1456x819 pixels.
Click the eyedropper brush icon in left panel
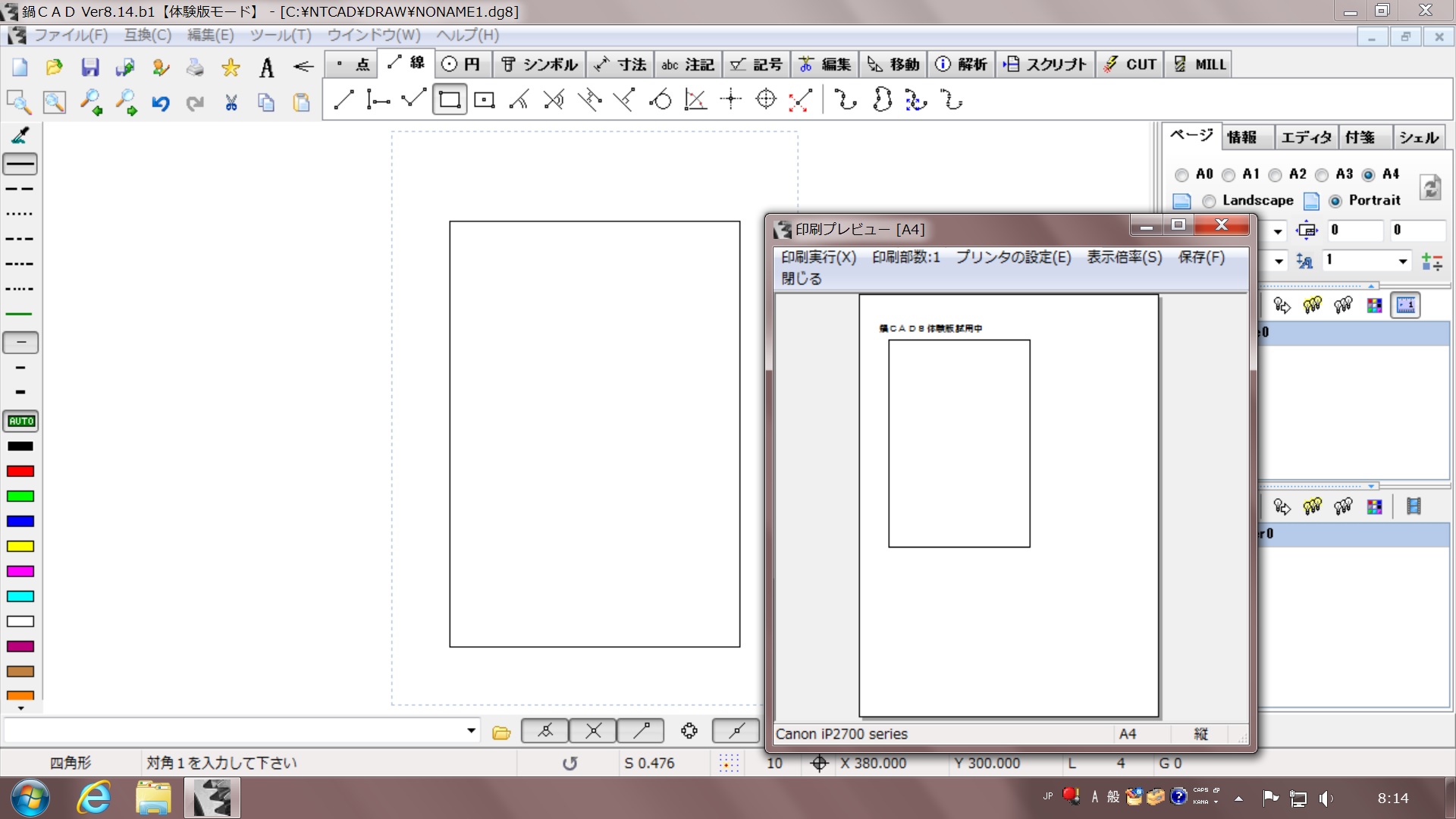[x=20, y=136]
